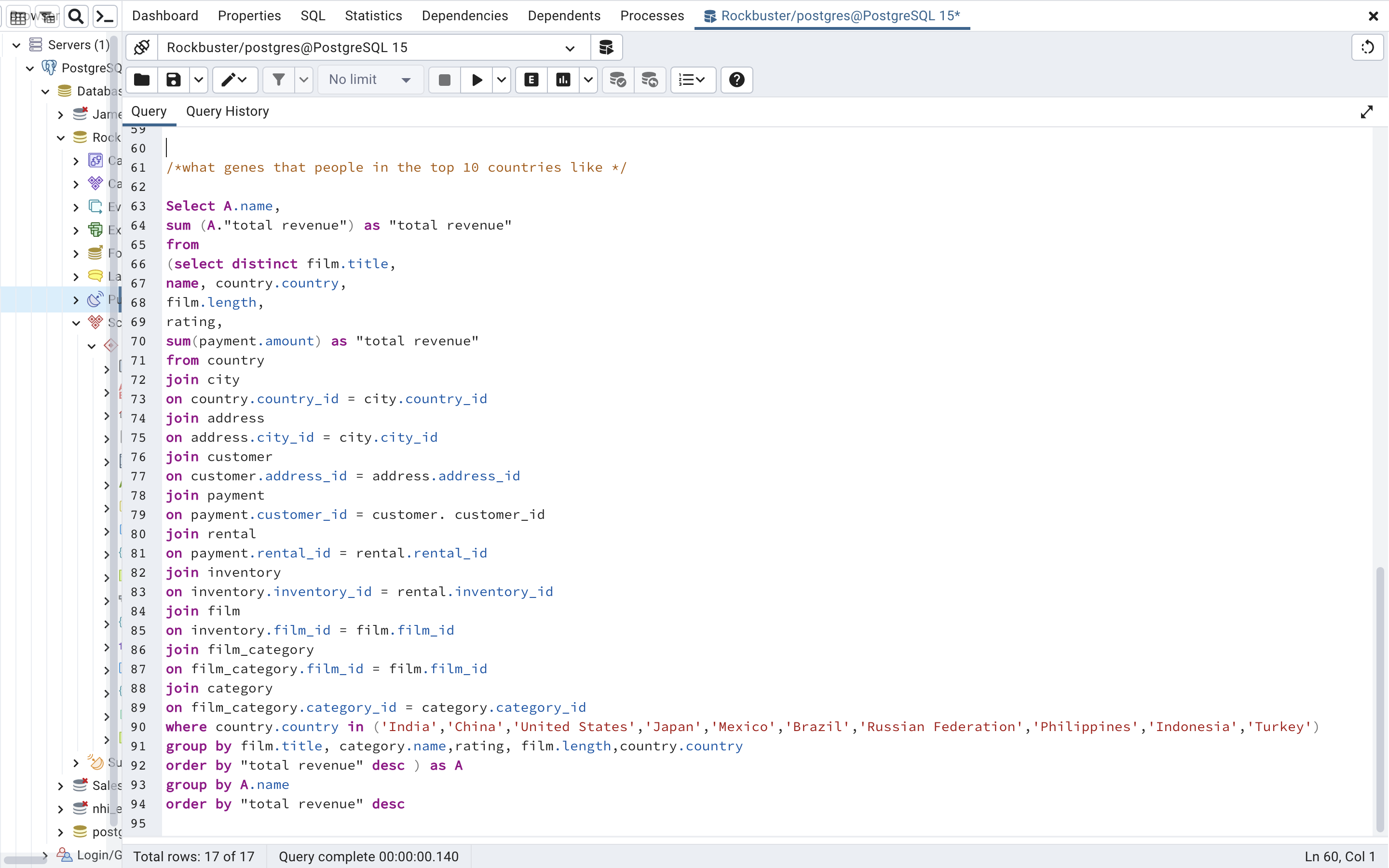Image resolution: width=1389 pixels, height=868 pixels.
Task: Open the save options dropdown arrow
Action: 199,79
